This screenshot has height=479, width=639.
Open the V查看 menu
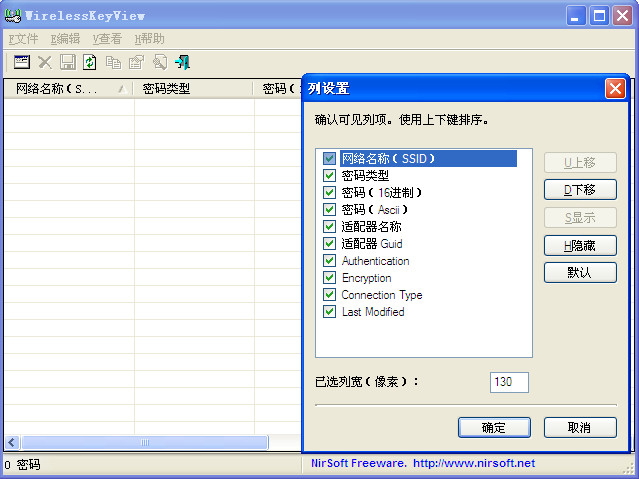pos(107,39)
